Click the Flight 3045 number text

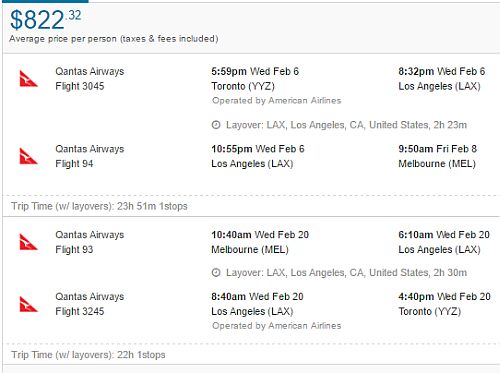click(x=80, y=86)
